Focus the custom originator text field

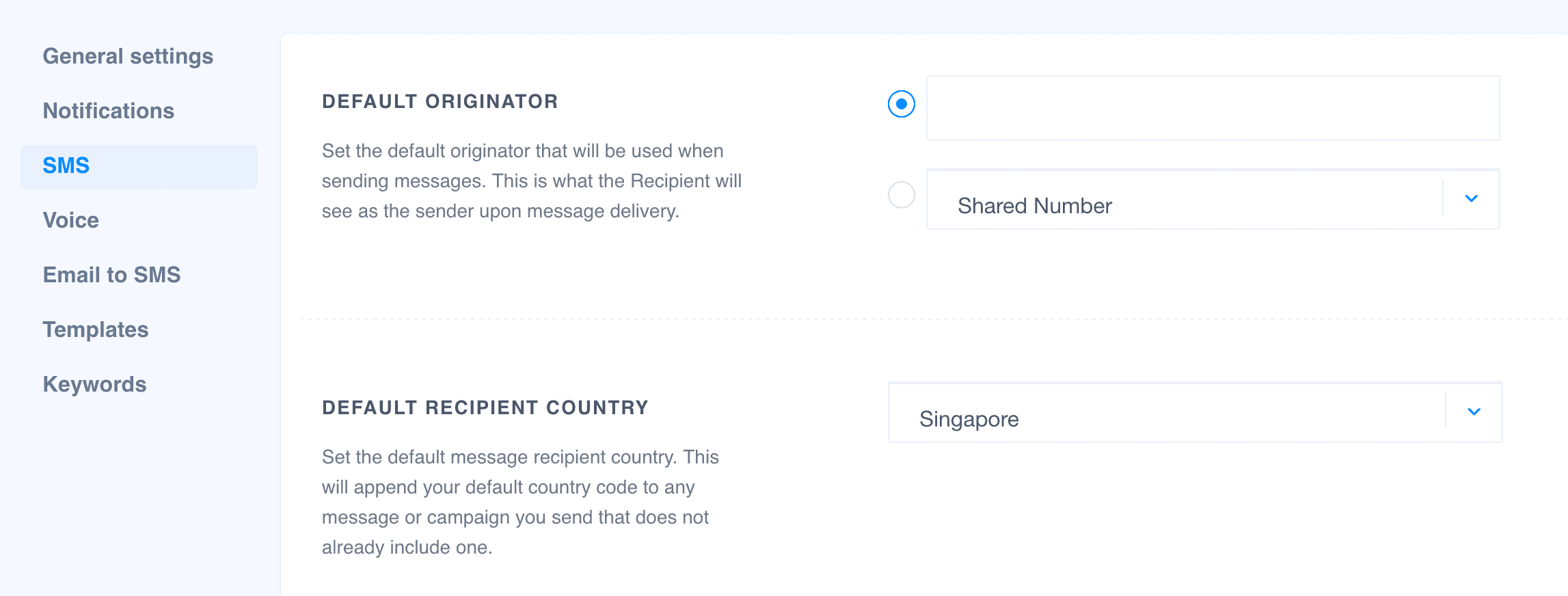(x=1213, y=108)
